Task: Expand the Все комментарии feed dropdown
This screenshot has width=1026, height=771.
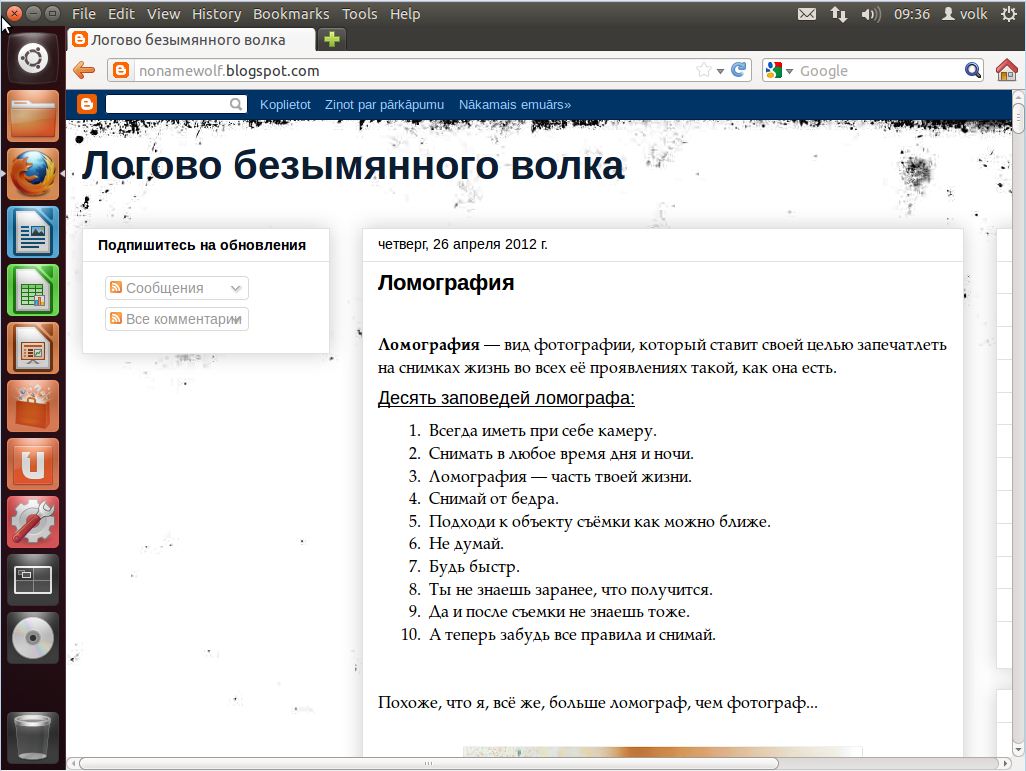Action: point(237,319)
